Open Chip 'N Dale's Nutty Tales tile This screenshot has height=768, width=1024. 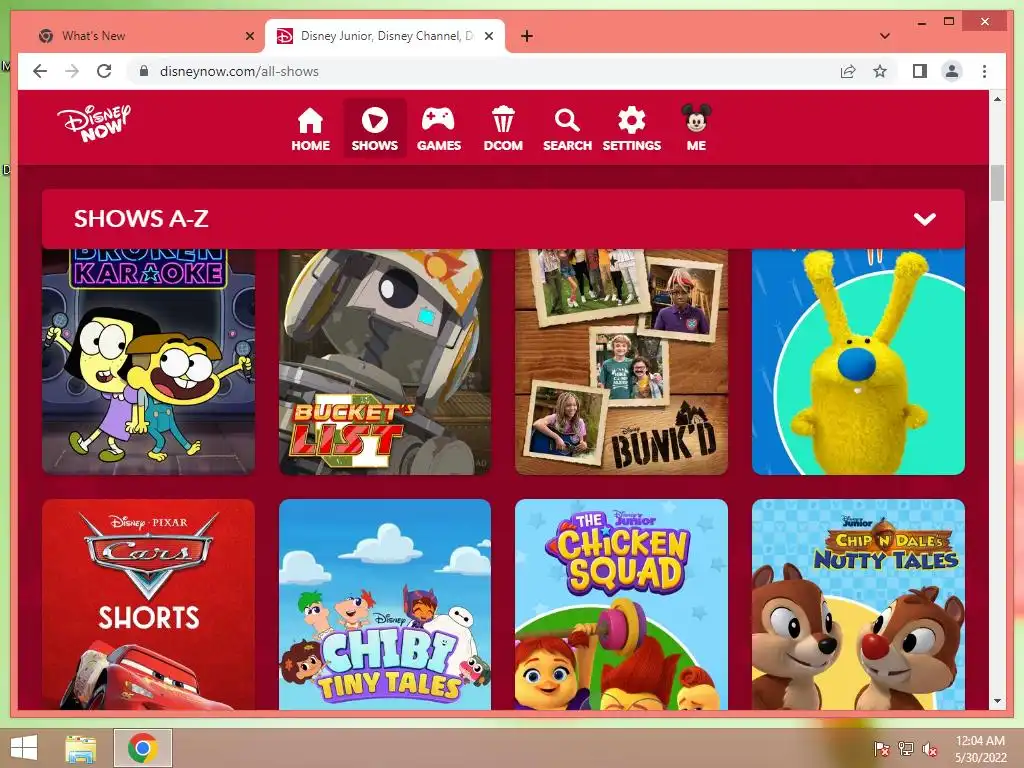click(858, 604)
